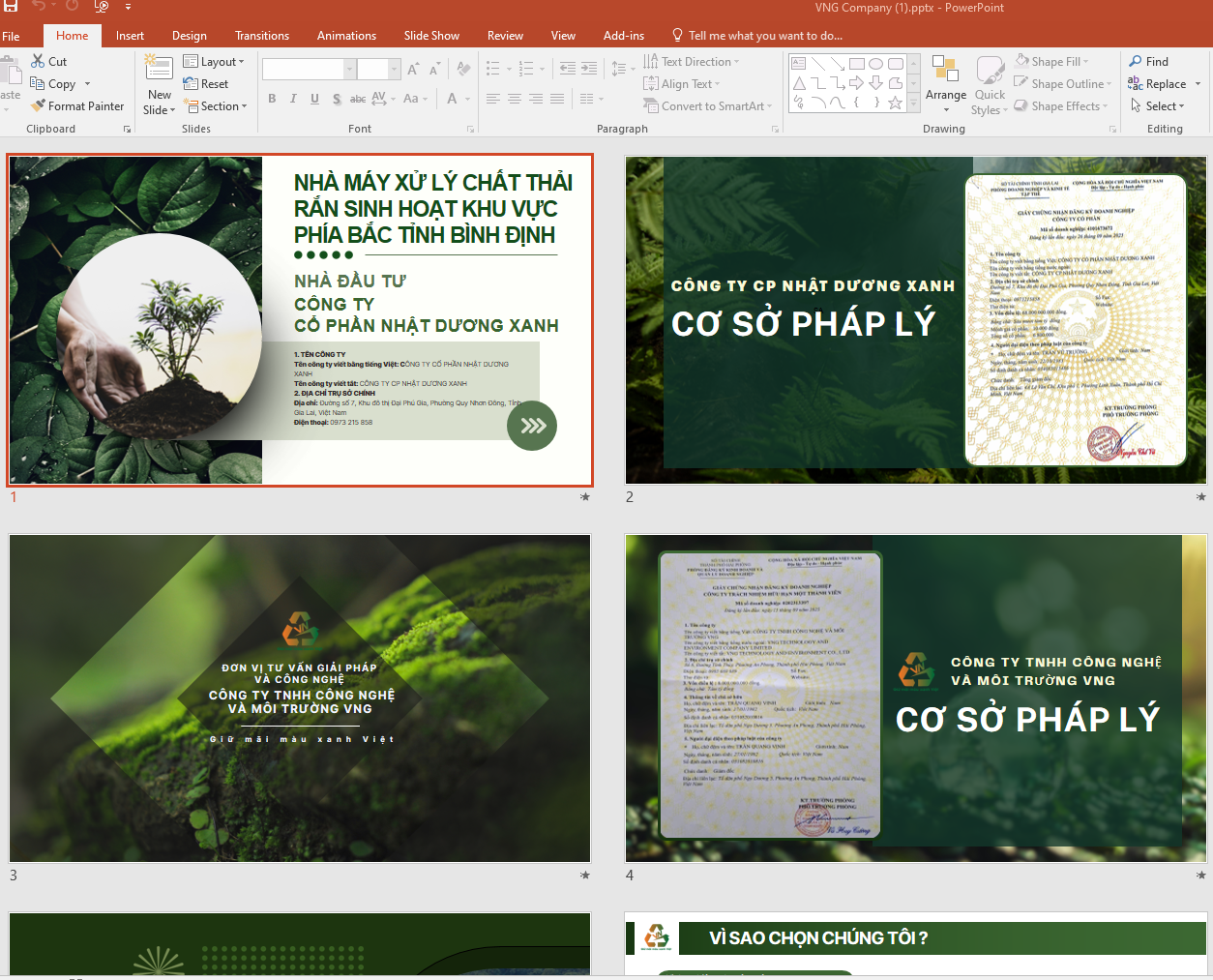This screenshot has width=1213, height=980.
Task: Toggle Bold formatting
Action: tap(272, 99)
